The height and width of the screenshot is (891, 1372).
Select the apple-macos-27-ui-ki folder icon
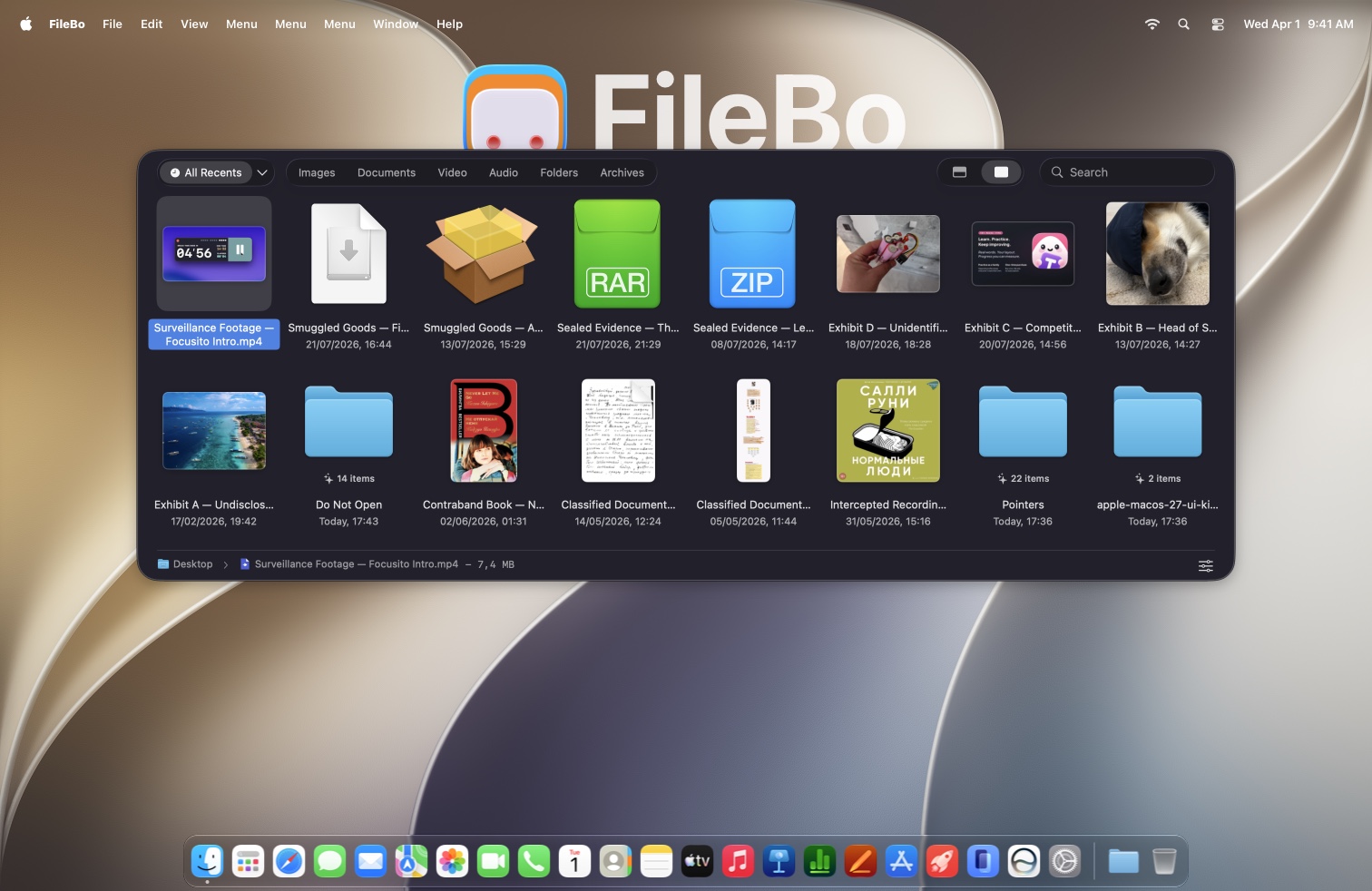point(1157,421)
